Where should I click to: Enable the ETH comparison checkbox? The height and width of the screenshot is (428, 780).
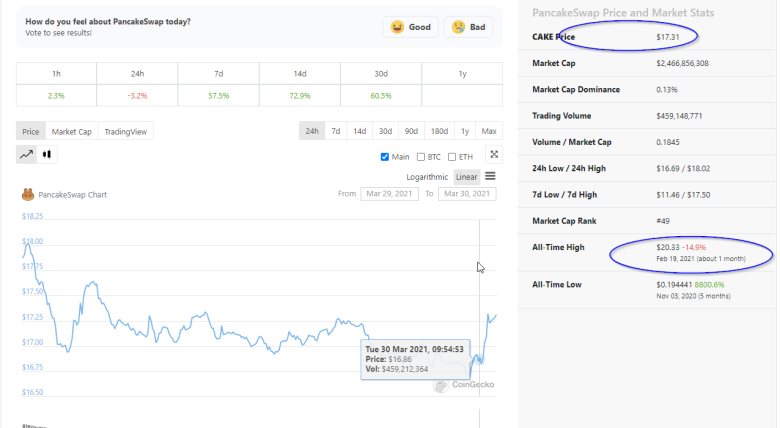(x=453, y=157)
